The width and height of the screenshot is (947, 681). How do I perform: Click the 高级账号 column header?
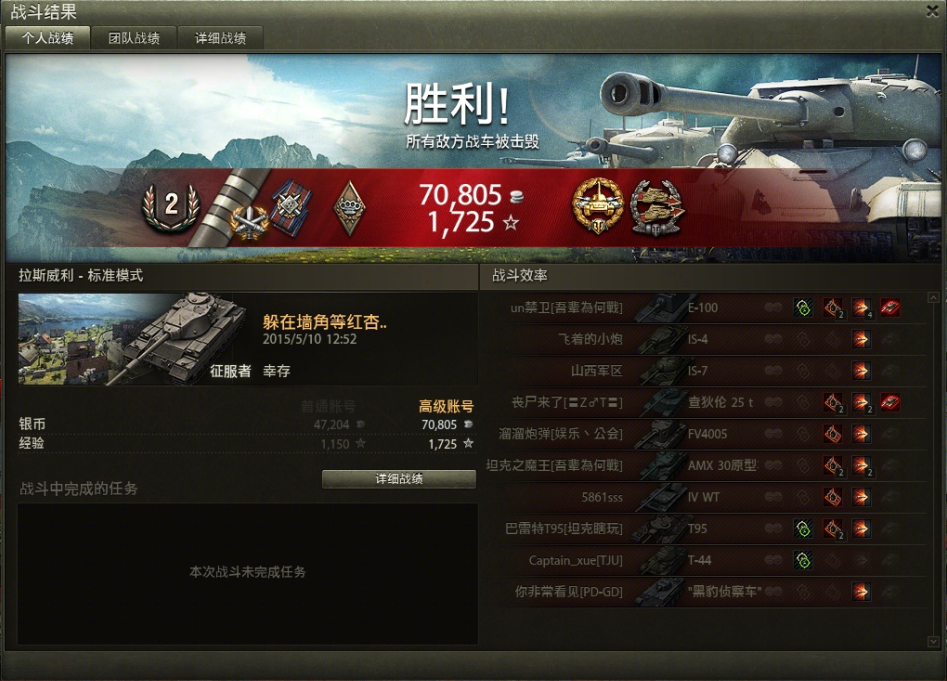tap(446, 406)
